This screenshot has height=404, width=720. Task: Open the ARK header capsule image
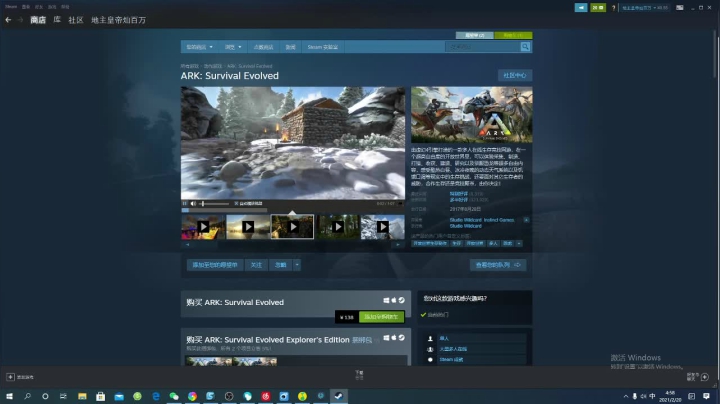[472, 115]
